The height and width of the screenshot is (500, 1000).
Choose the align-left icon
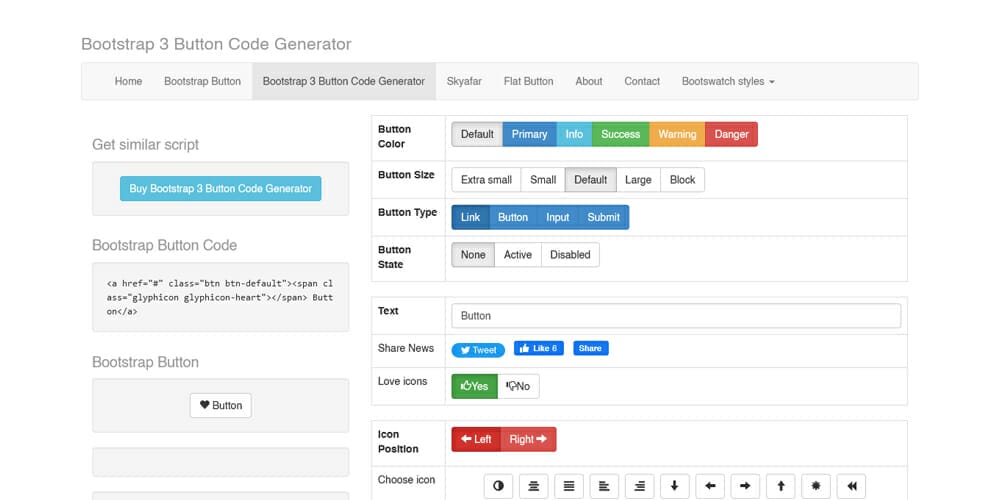[605, 486]
